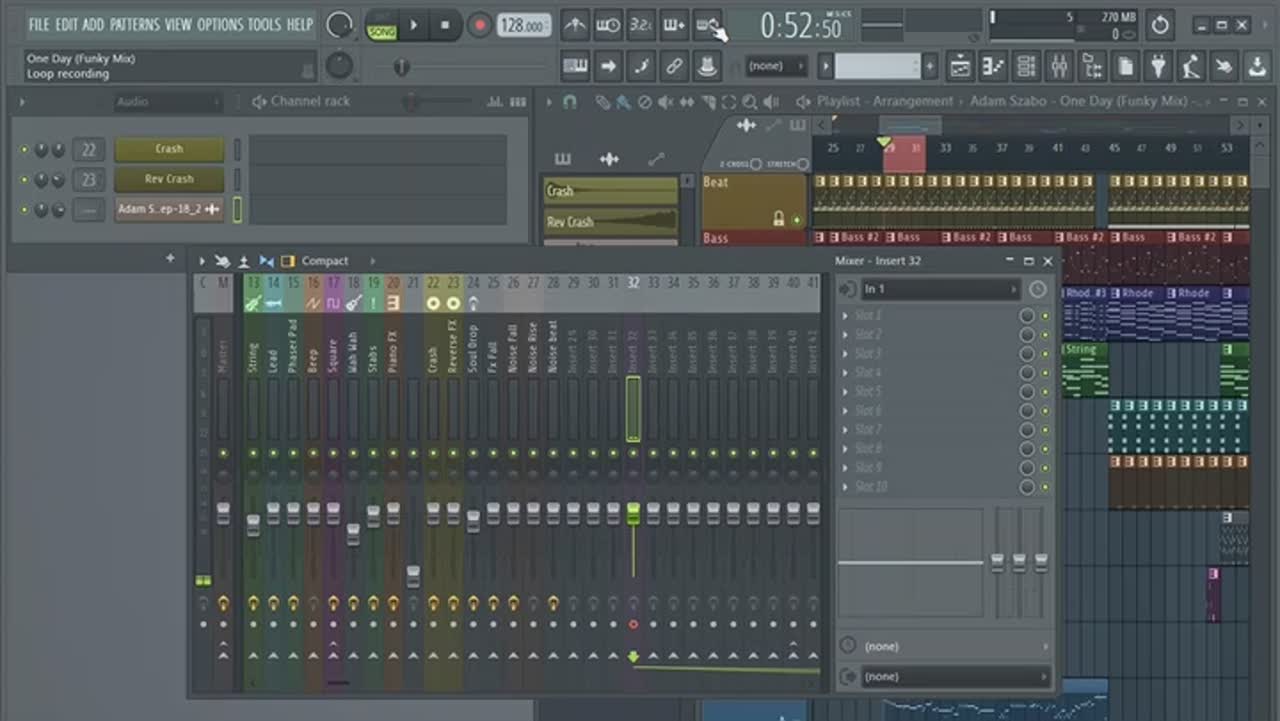
Task: Mute the Crash channel with its LED
Action: pos(24,150)
